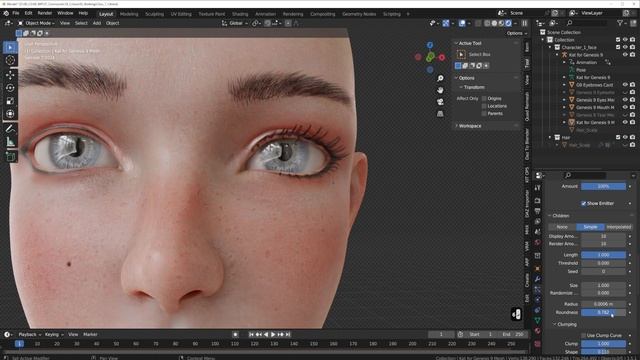
Task: Select the Annotate tool
Action: coord(10,129)
